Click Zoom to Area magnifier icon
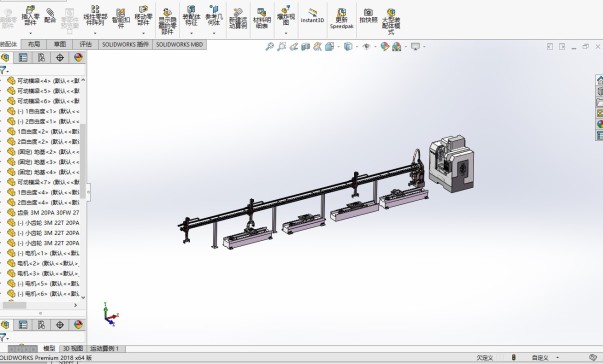603x364 pixels. [x=282, y=47]
